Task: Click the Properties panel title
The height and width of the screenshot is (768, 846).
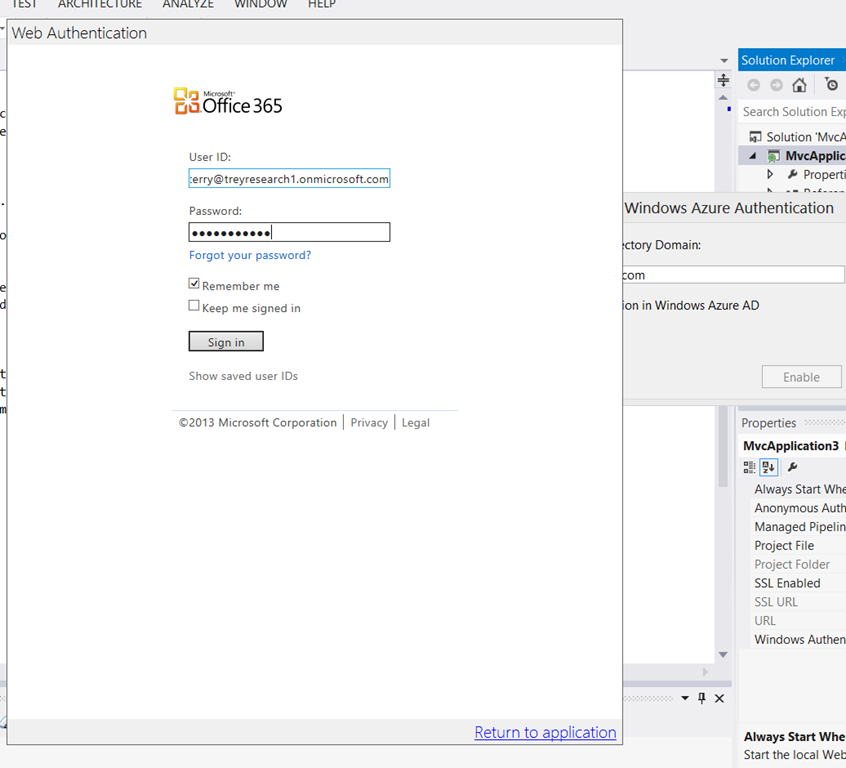Action: [768, 423]
